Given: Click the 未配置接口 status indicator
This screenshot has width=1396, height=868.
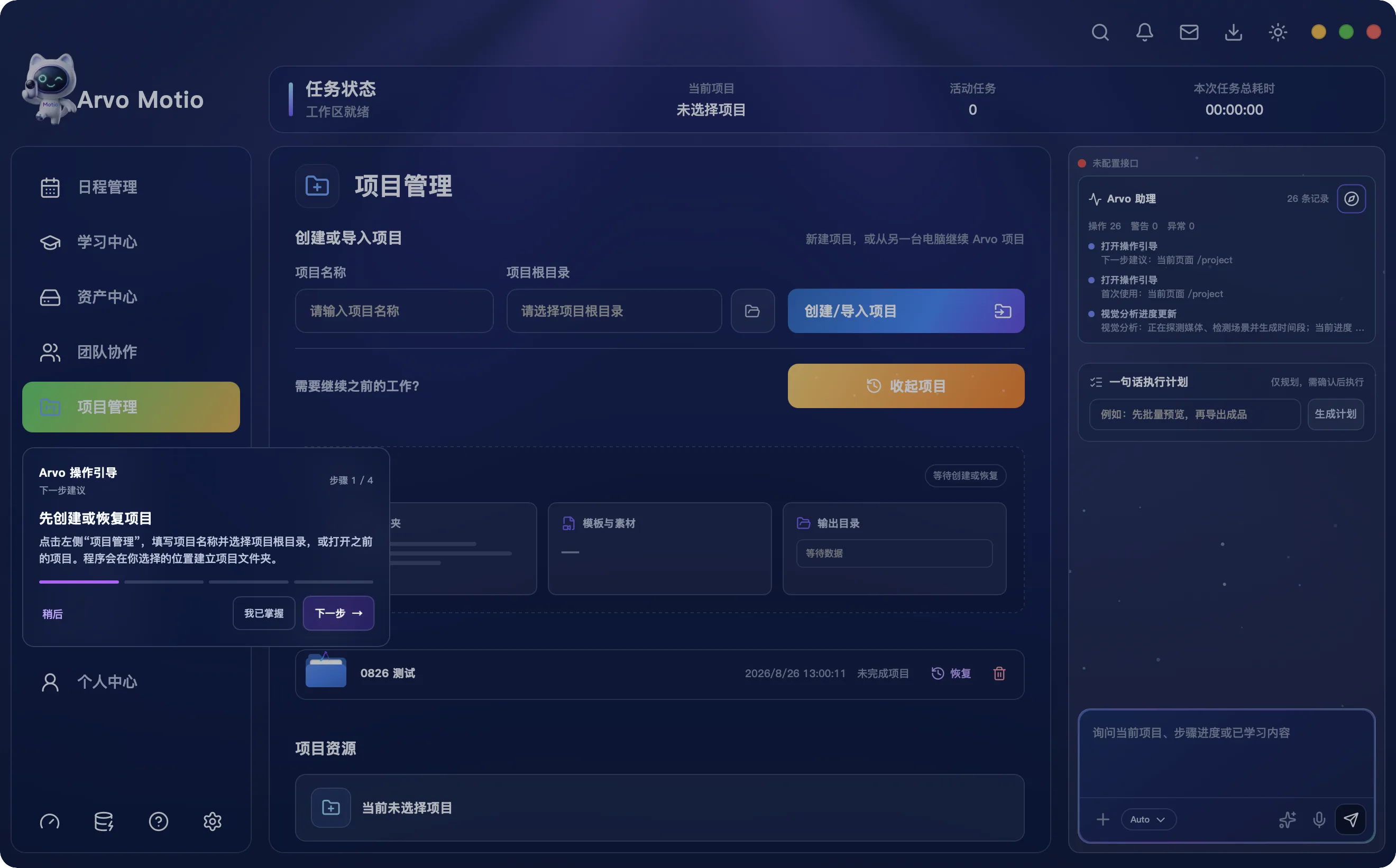Looking at the screenshot, I should click(x=1108, y=164).
